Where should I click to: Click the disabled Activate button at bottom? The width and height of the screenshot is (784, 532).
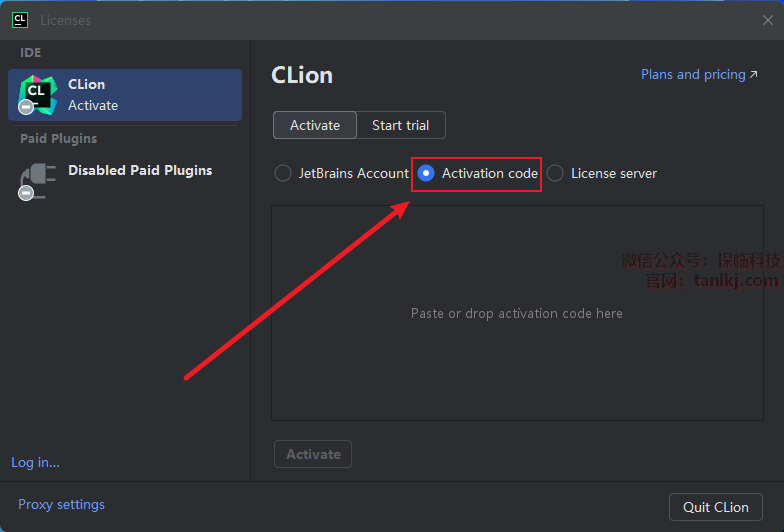point(313,454)
